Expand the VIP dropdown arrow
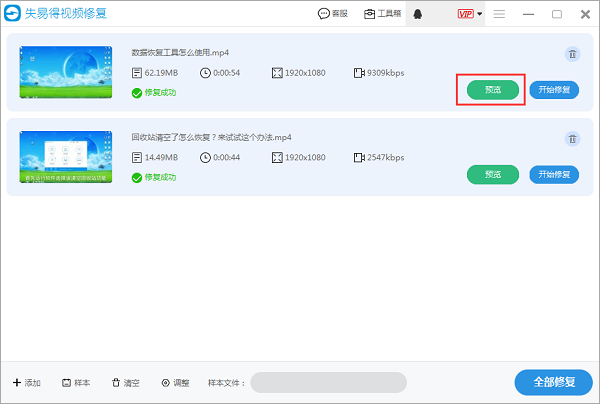The image size is (600, 404). pyautogui.click(x=481, y=14)
